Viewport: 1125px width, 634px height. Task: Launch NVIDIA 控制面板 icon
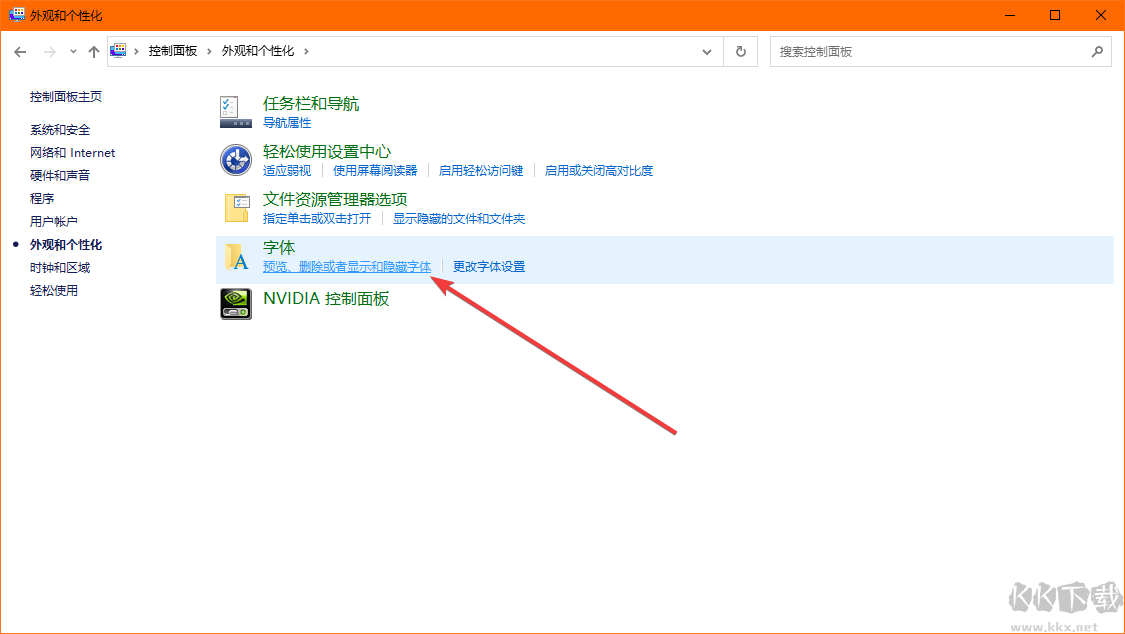click(235, 304)
